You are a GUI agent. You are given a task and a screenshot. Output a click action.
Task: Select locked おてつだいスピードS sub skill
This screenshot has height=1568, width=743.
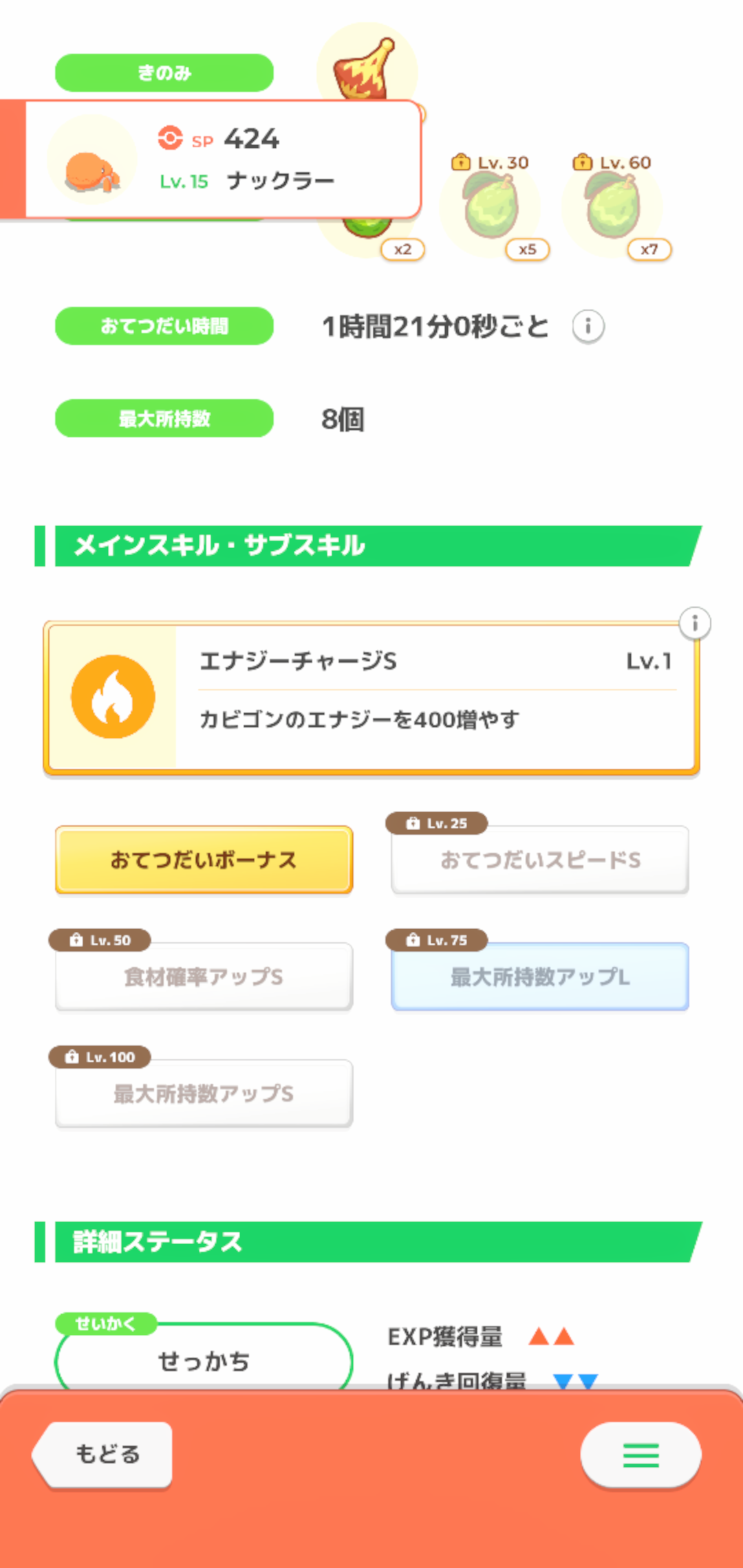pos(540,860)
